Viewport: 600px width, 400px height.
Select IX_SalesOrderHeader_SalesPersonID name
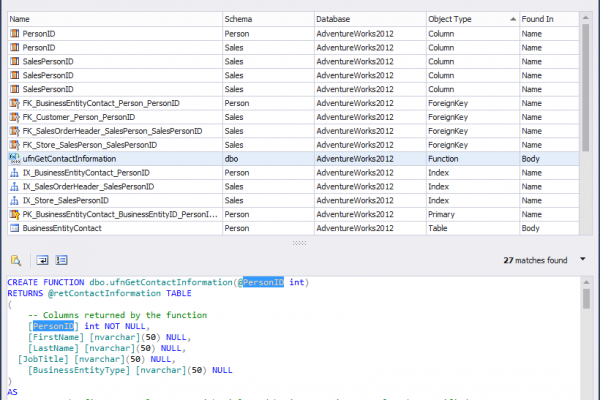click(x=88, y=186)
